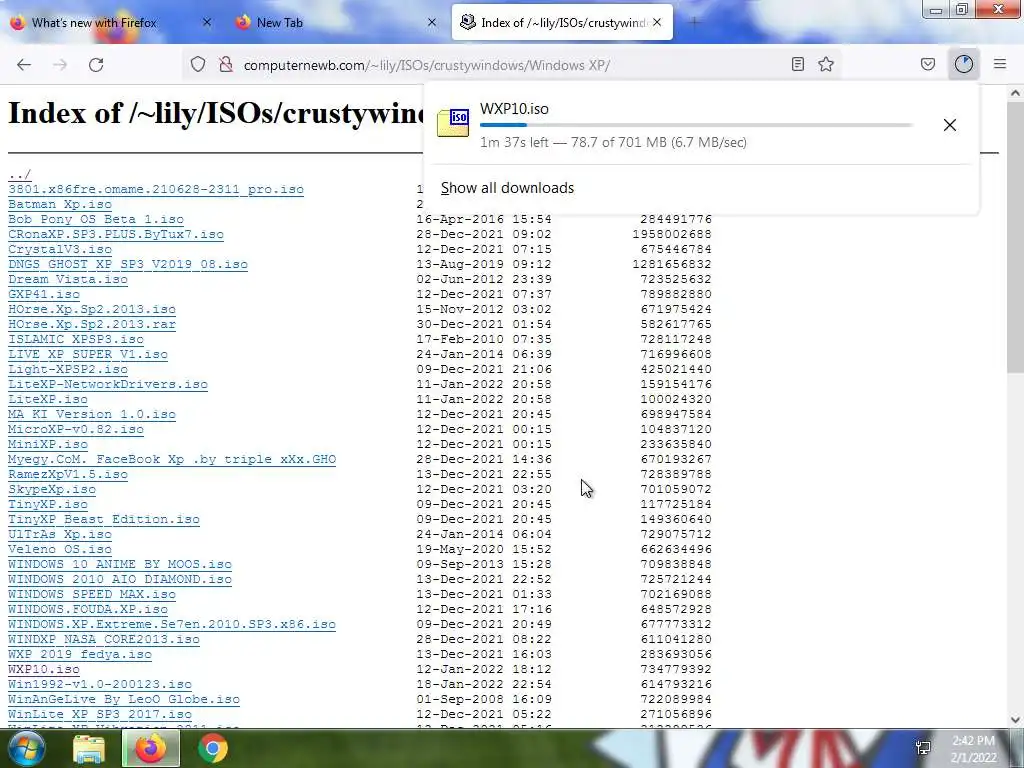
Task: Click the page vertical scrollbar thumb
Action: 1015,238
